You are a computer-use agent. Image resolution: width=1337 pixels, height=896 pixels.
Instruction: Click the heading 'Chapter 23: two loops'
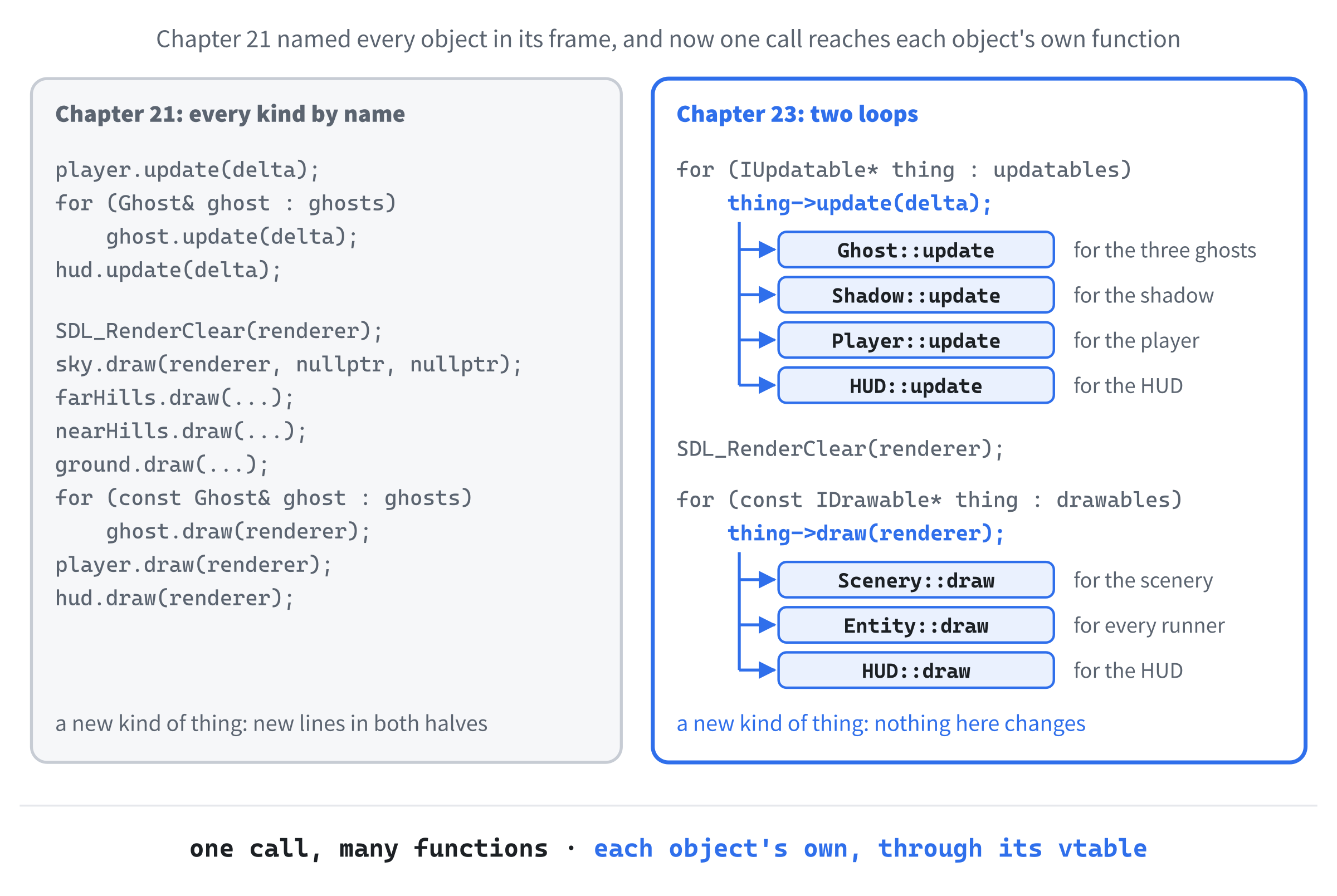[x=797, y=114]
